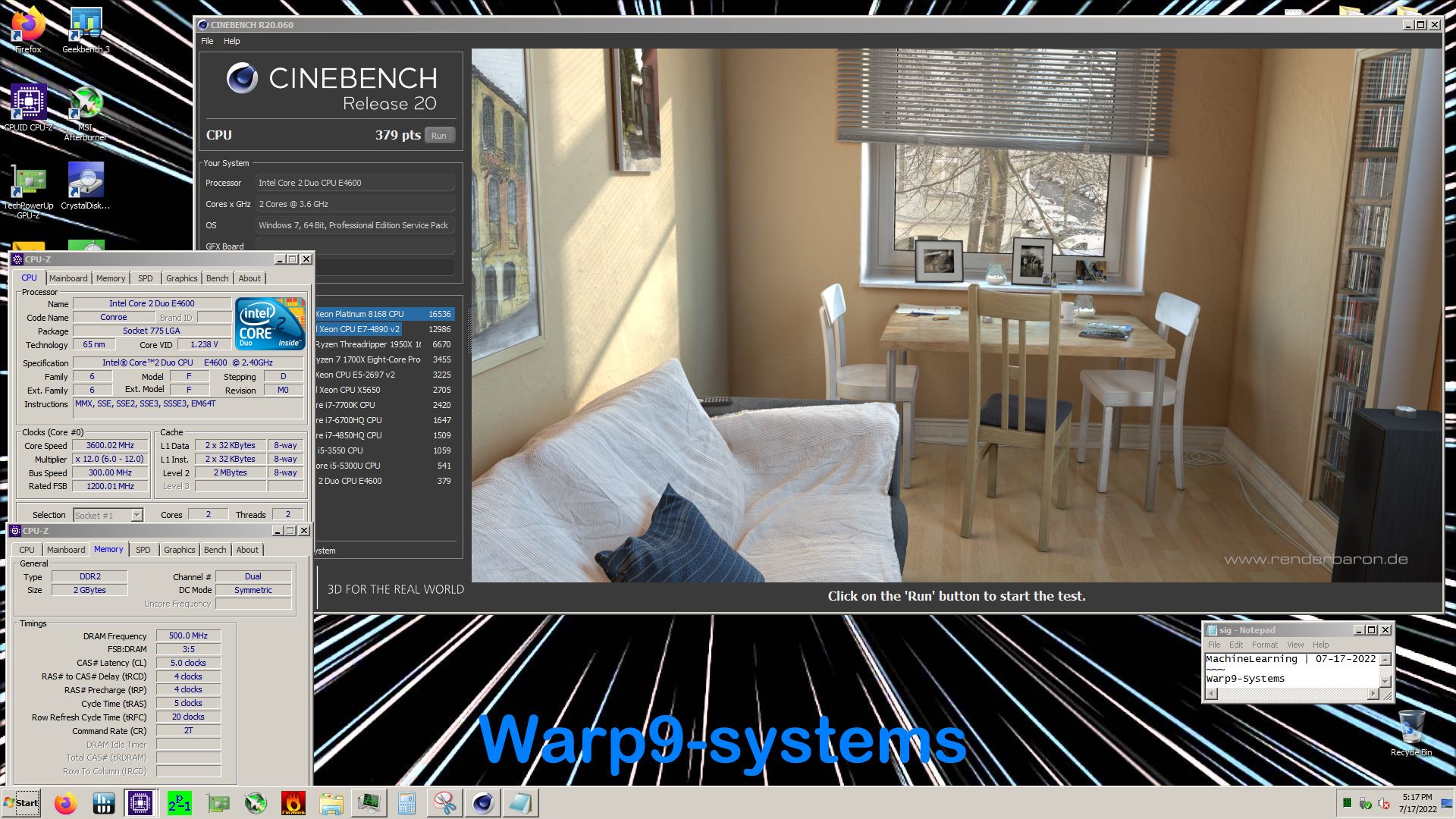Click Notepad horizontal scrollbar right arrow
The height and width of the screenshot is (819, 1456).
(1373, 694)
